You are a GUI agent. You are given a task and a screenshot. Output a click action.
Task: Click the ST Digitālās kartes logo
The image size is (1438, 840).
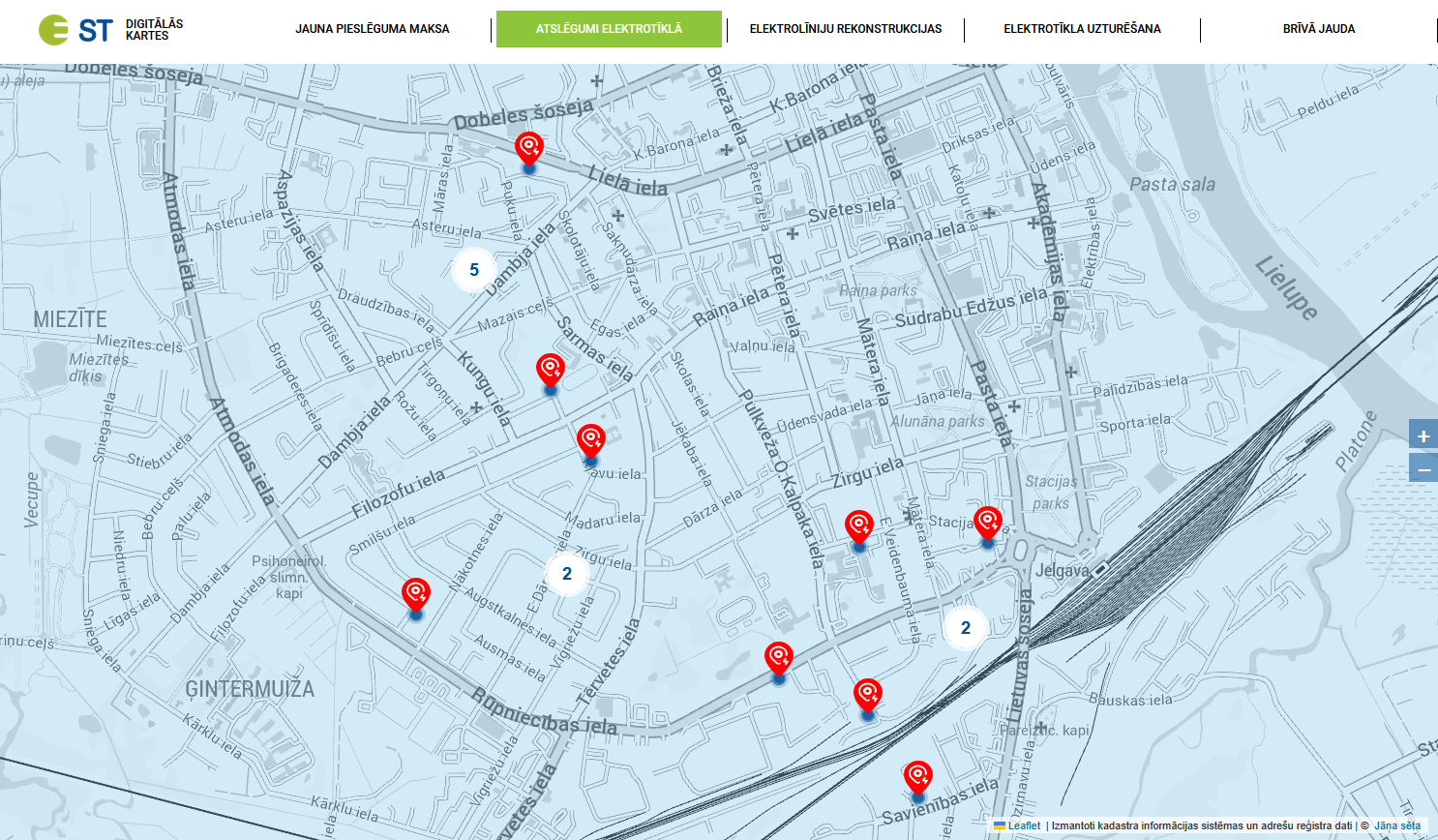tap(110, 30)
